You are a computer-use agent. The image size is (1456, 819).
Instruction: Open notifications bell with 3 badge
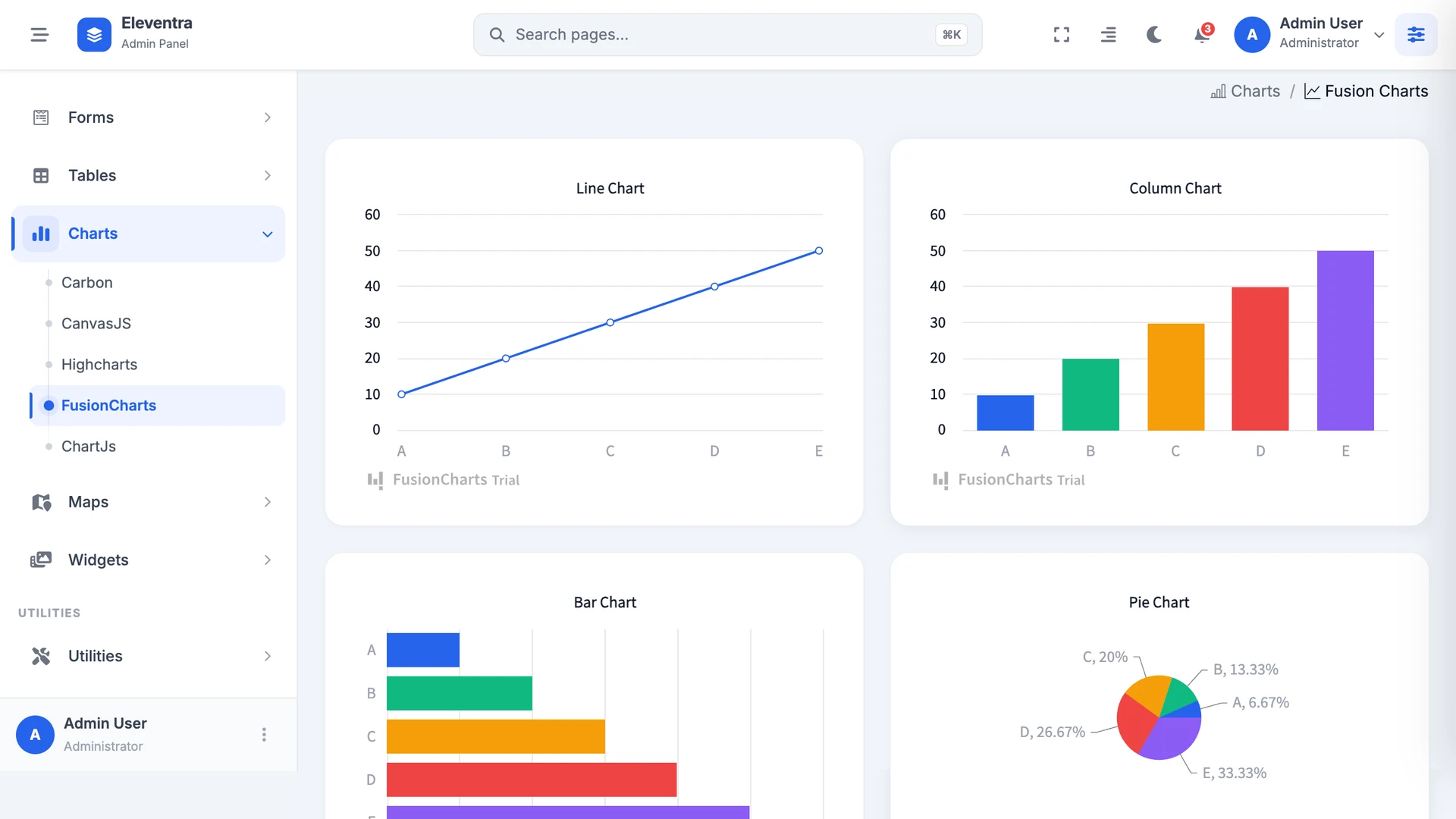(x=1202, y=34)
